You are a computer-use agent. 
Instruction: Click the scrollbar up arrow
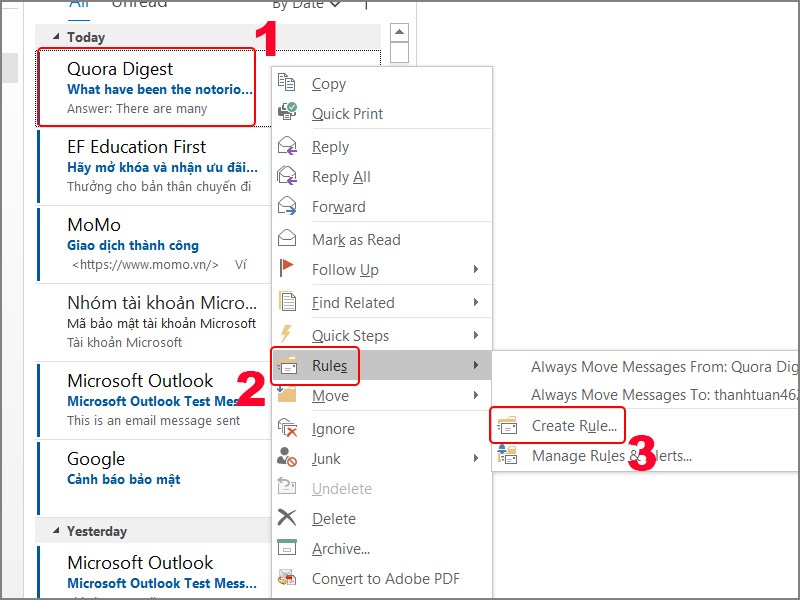point(398,32)
